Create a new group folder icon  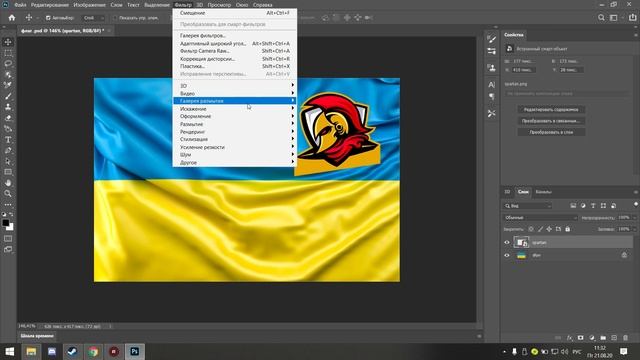(x=603, y=338)
